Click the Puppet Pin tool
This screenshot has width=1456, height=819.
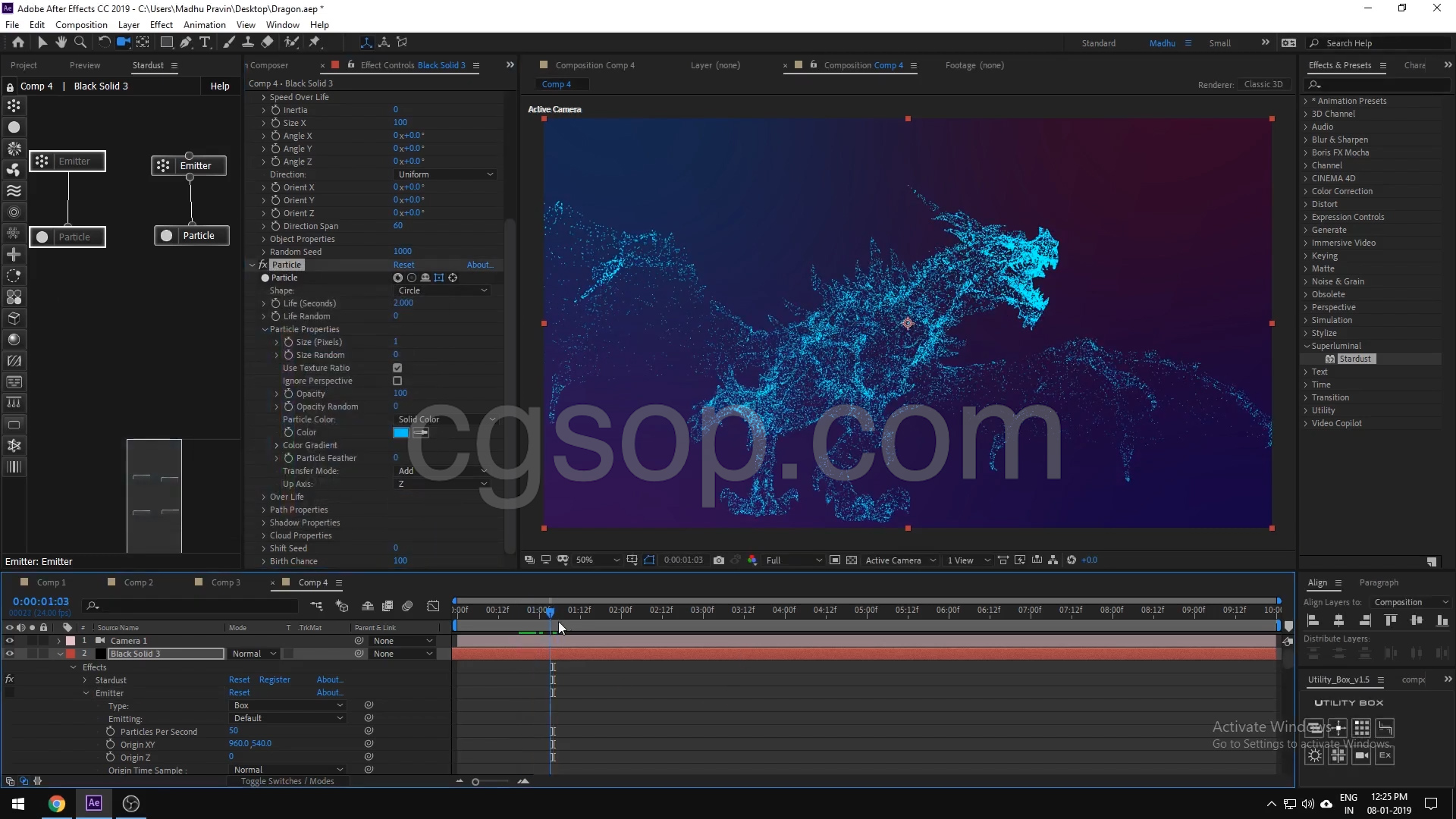315,42
